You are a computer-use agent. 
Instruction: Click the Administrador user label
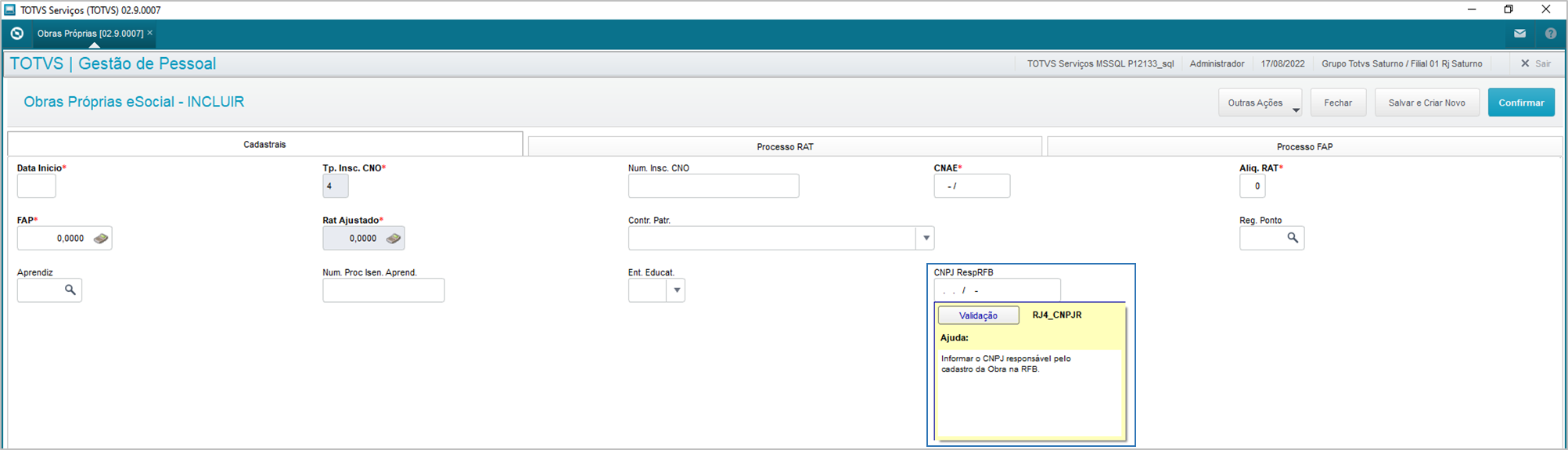point(1217,63)
